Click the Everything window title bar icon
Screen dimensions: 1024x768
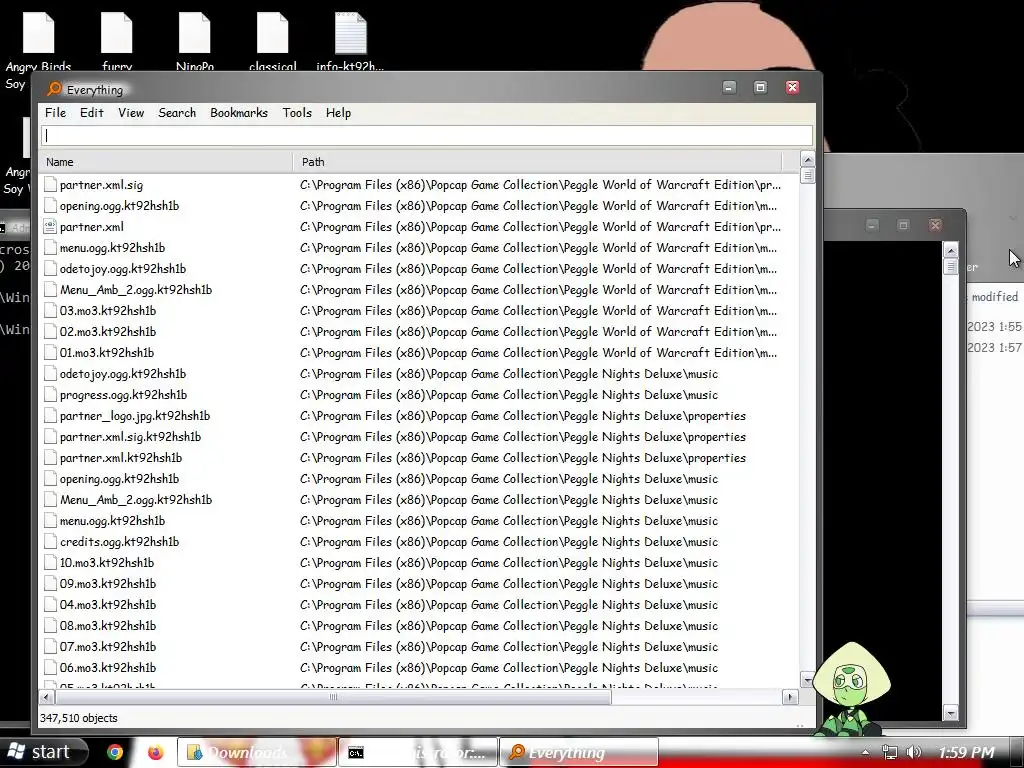point(54,89)
